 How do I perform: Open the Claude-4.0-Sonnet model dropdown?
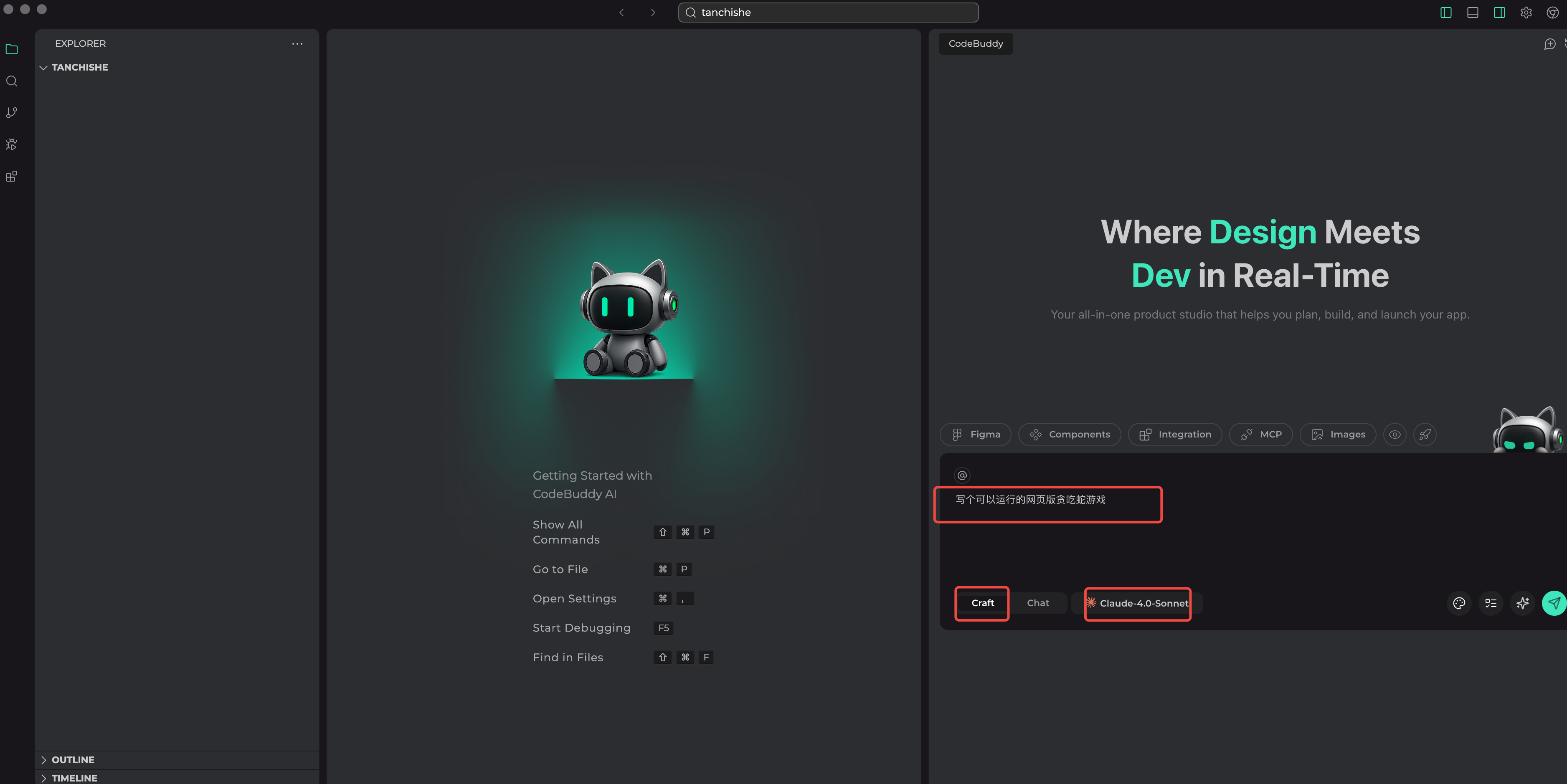[x=1138, y=603]
